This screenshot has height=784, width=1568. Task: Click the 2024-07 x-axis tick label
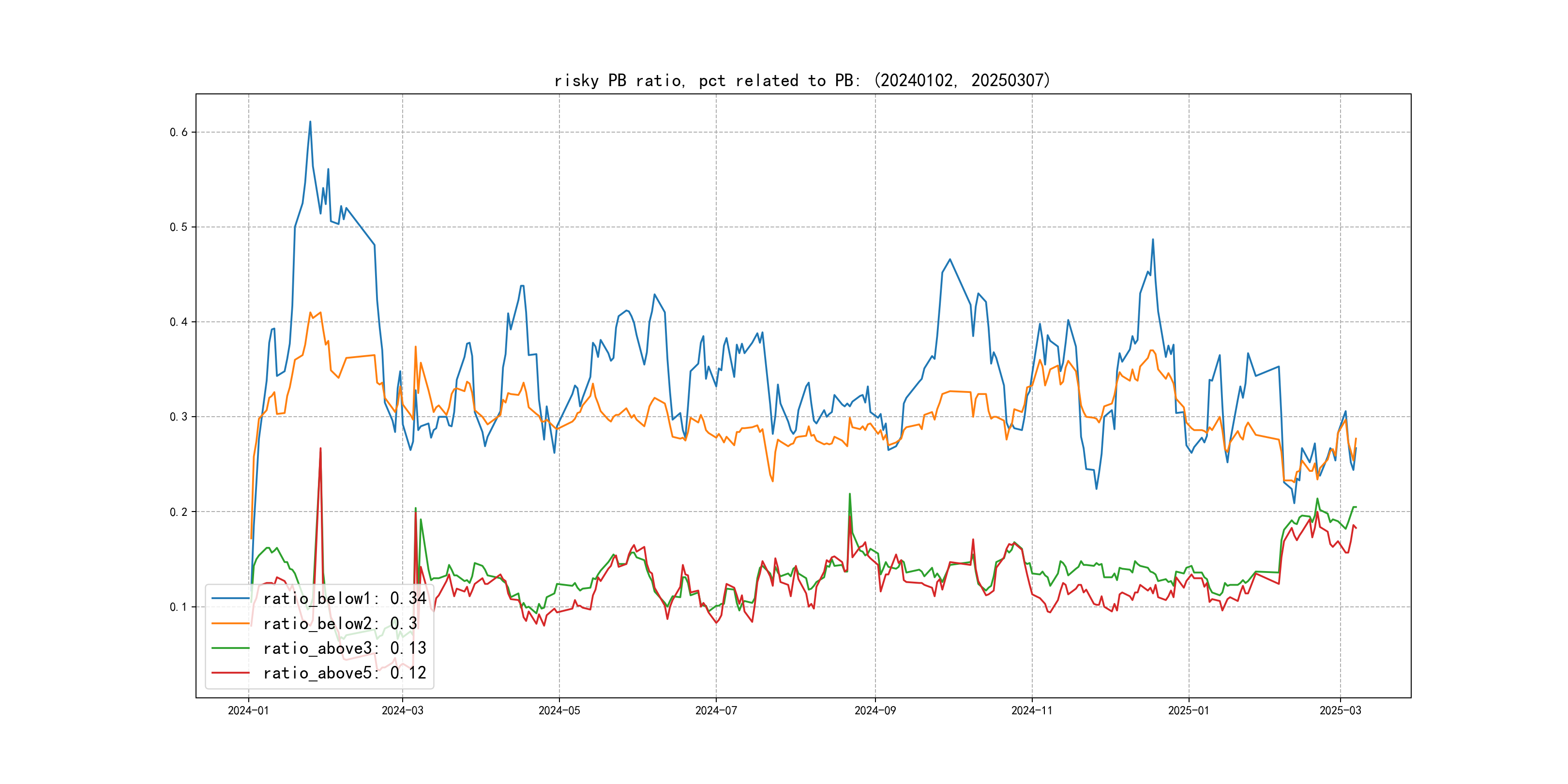716,710
